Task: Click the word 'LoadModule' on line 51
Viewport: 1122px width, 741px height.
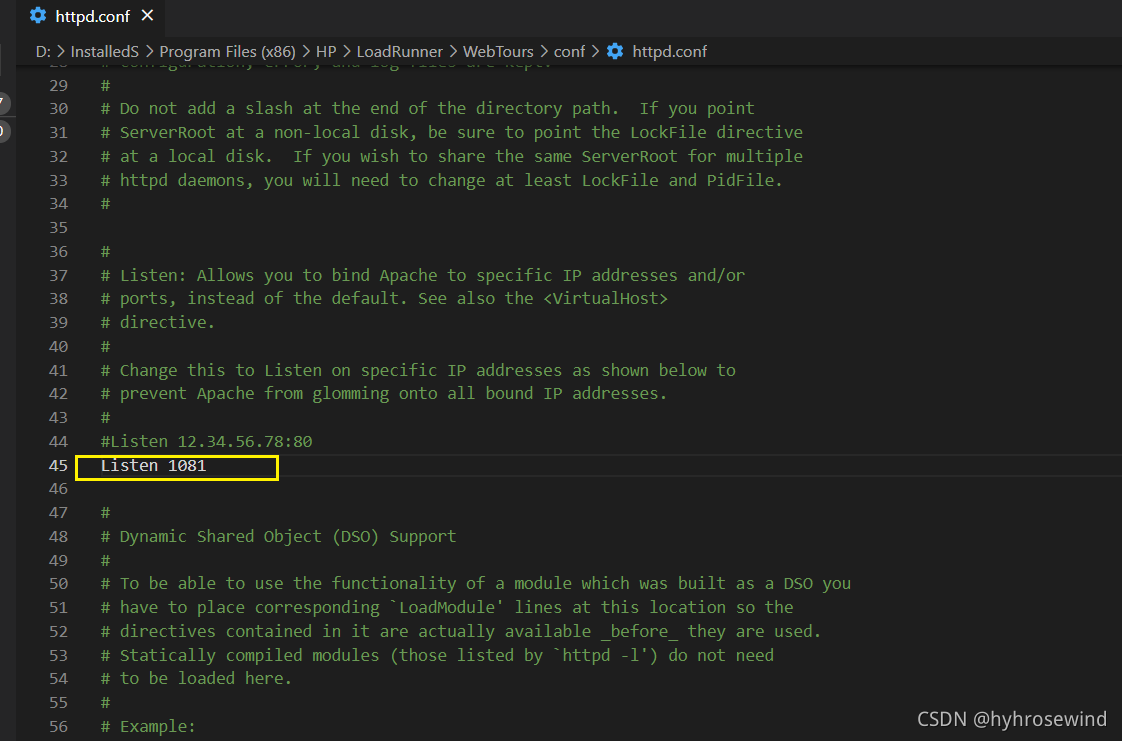Action: tap(447, 607)
